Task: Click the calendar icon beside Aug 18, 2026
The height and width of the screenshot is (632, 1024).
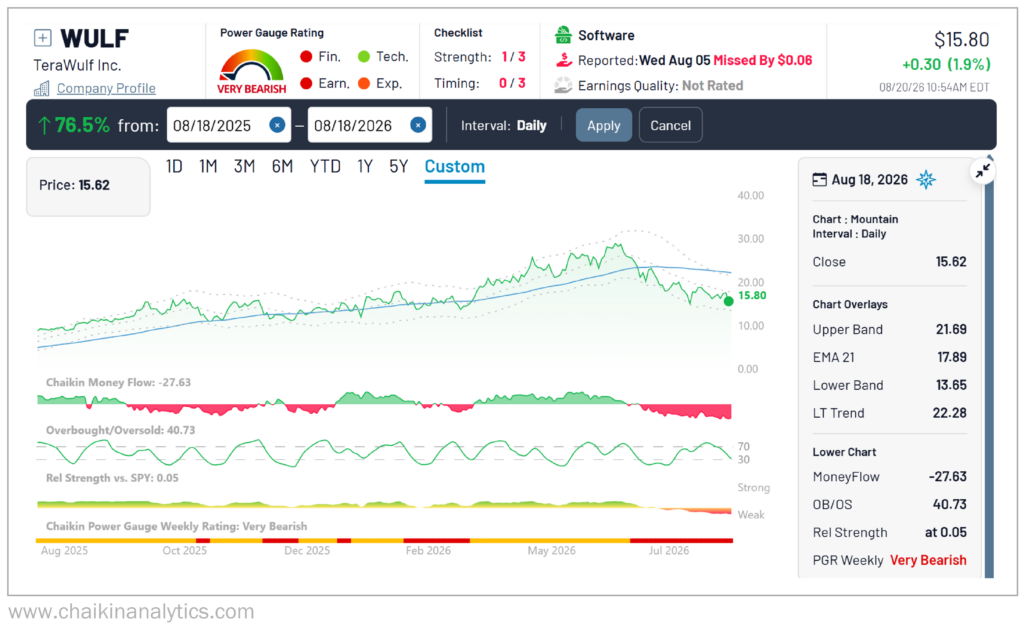Action: pos(819,180)
